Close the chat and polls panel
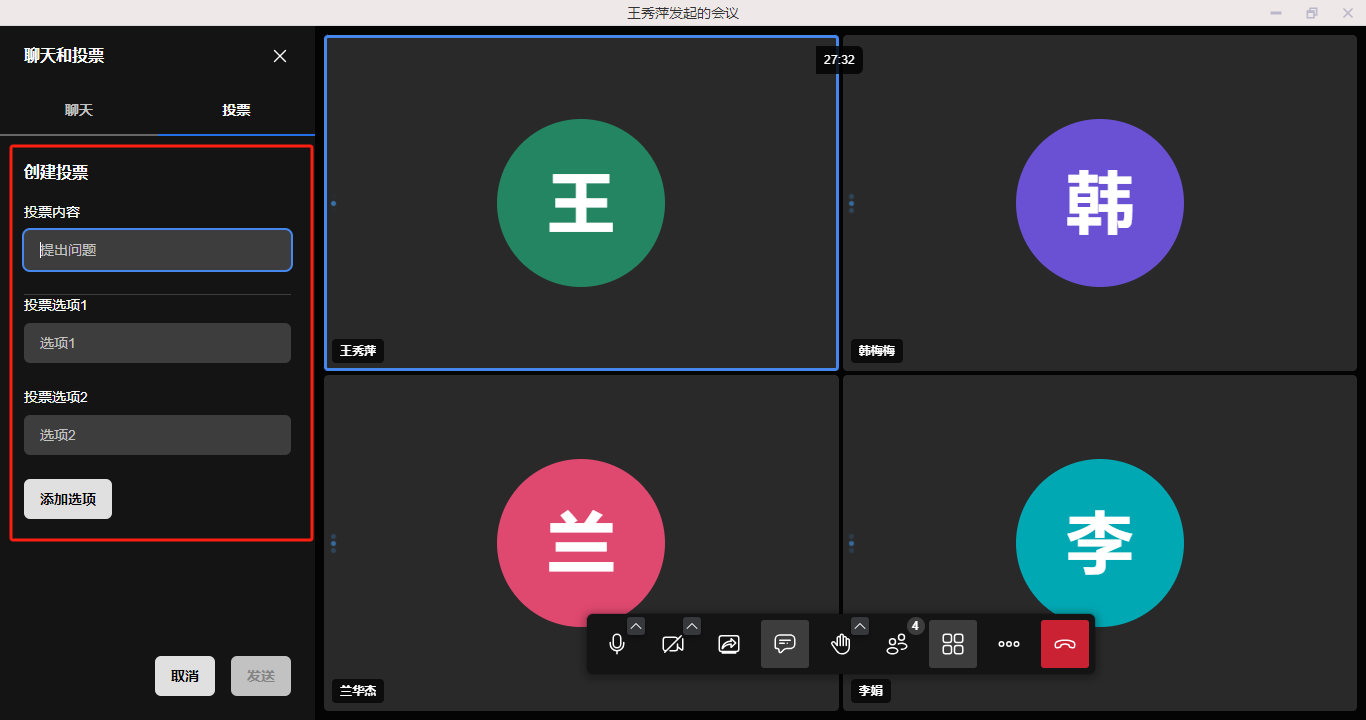Viewport: 1366px width, 720px height. point(280,56)
